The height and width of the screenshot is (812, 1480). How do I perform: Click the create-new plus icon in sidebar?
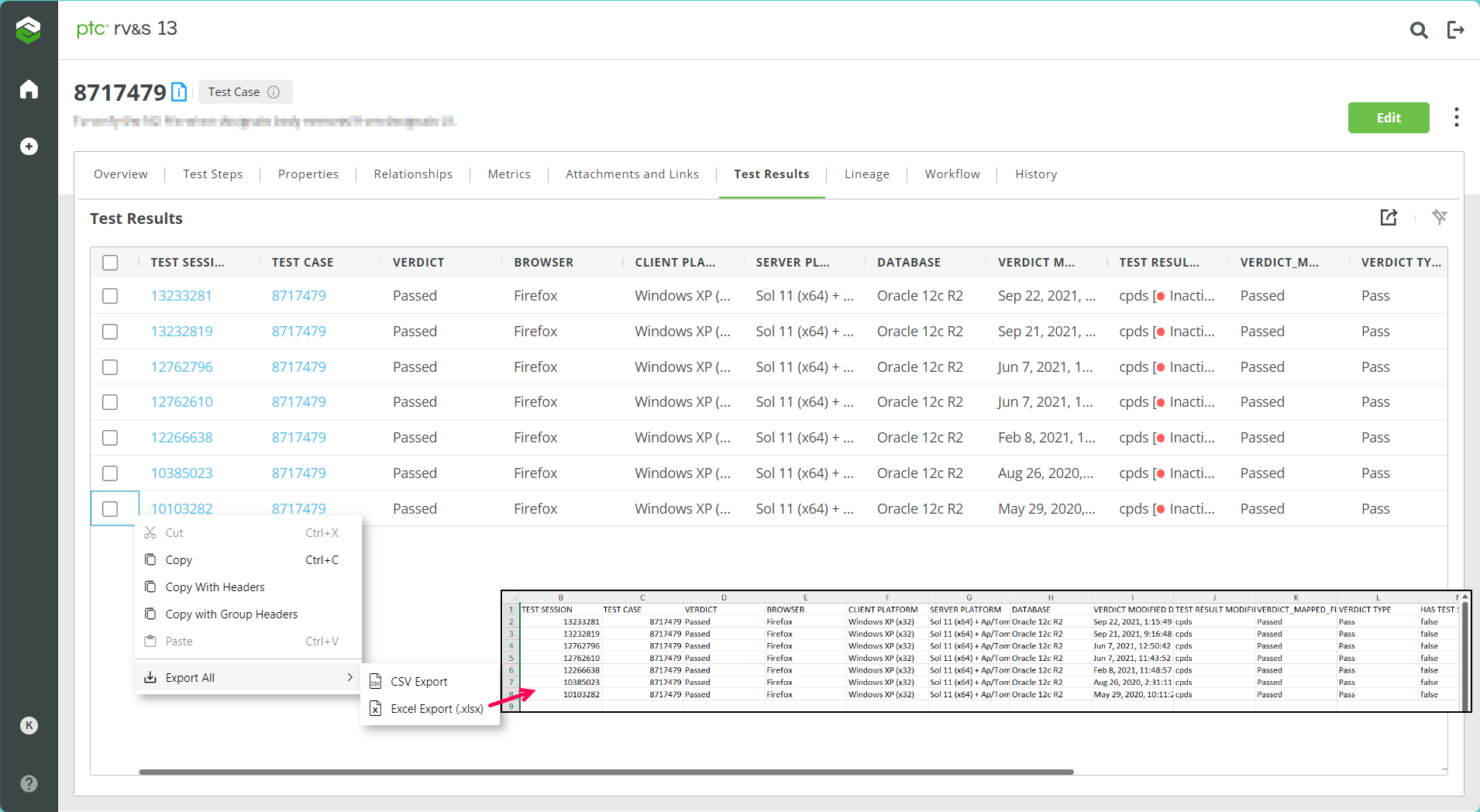click(28, 146)
